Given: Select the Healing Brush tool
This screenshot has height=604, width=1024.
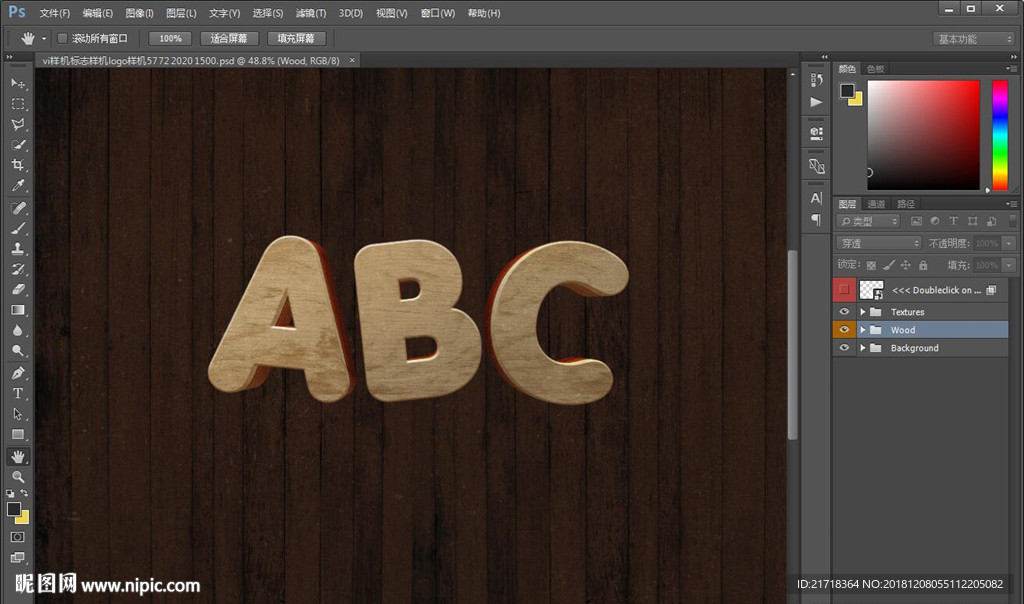Looking at the screenshot, I should coord(18,208).
